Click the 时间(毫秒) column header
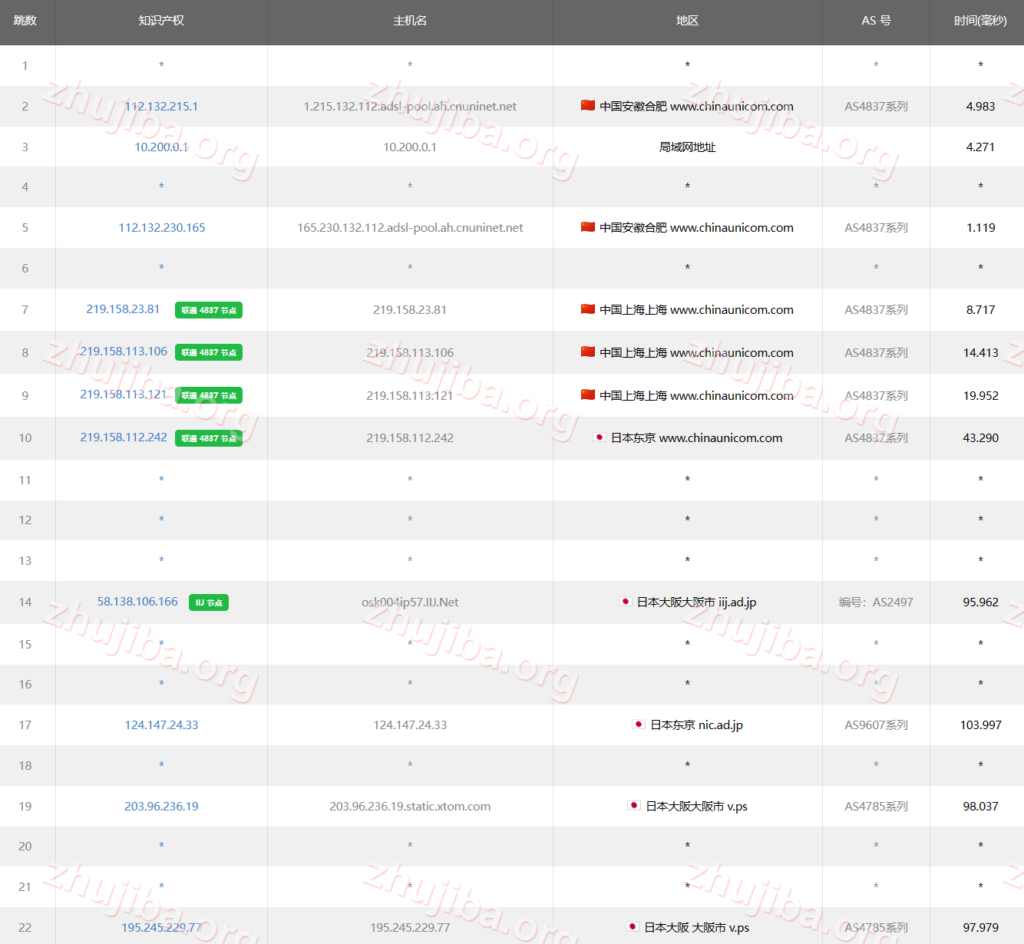This screenshot has height=944, width=1024. tap(980, 21)
